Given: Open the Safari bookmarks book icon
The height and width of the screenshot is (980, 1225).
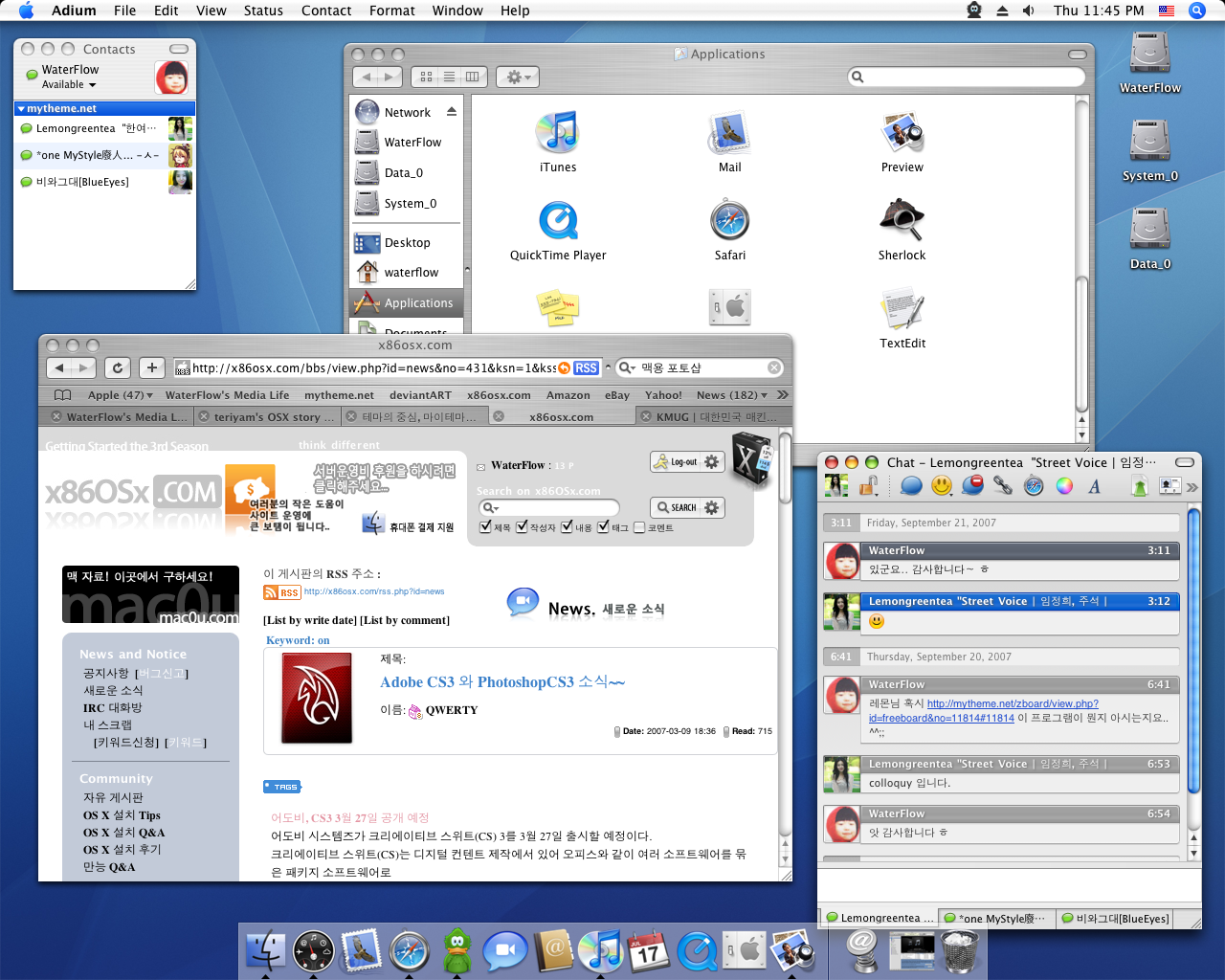Looking at the screenshot, I should 63,394.
